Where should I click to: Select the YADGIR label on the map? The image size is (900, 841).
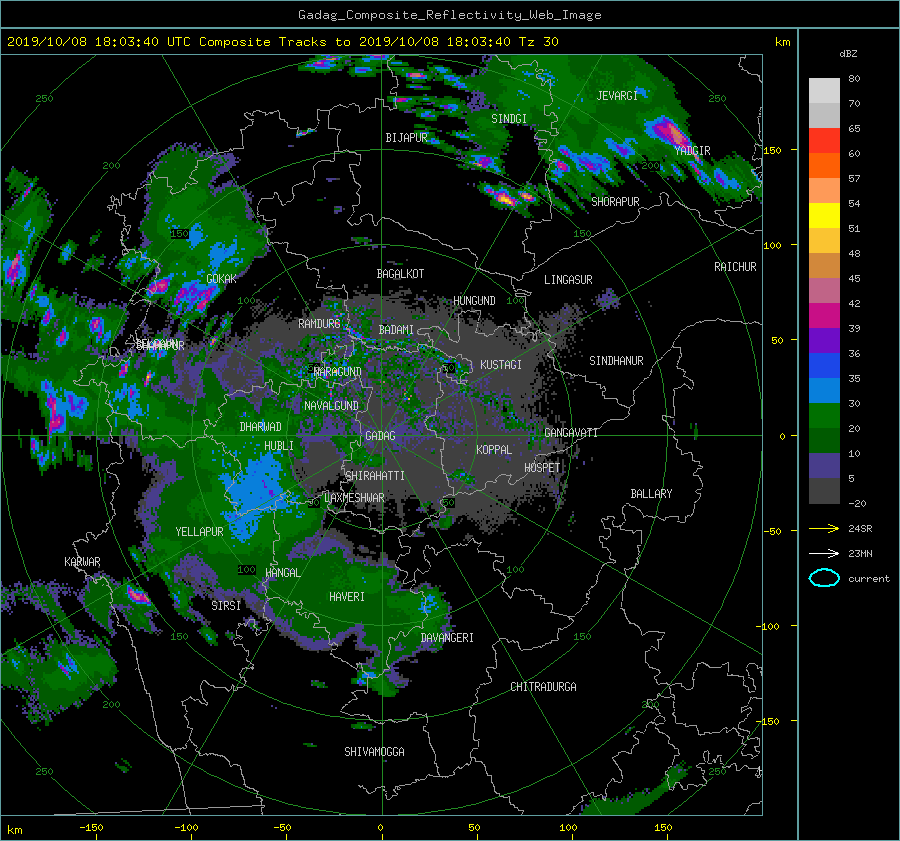(x=692, y=151)
